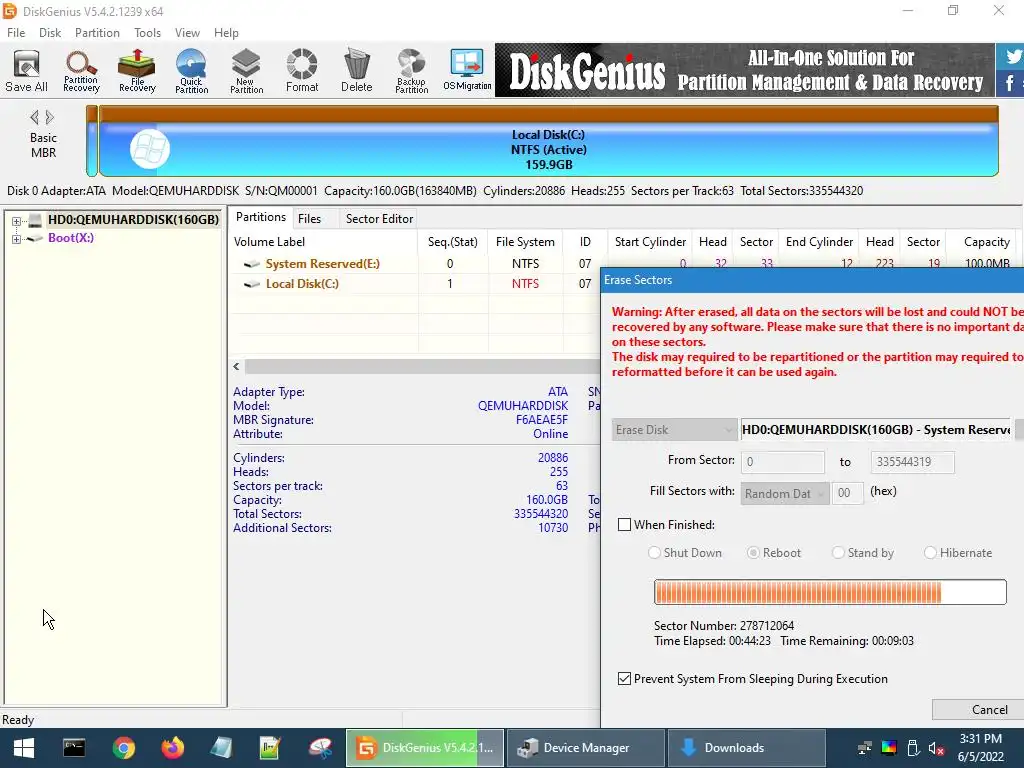Click DiskGenius taskbar button
The width and height of the screenshot is (1024, 768).
[425, 748]
